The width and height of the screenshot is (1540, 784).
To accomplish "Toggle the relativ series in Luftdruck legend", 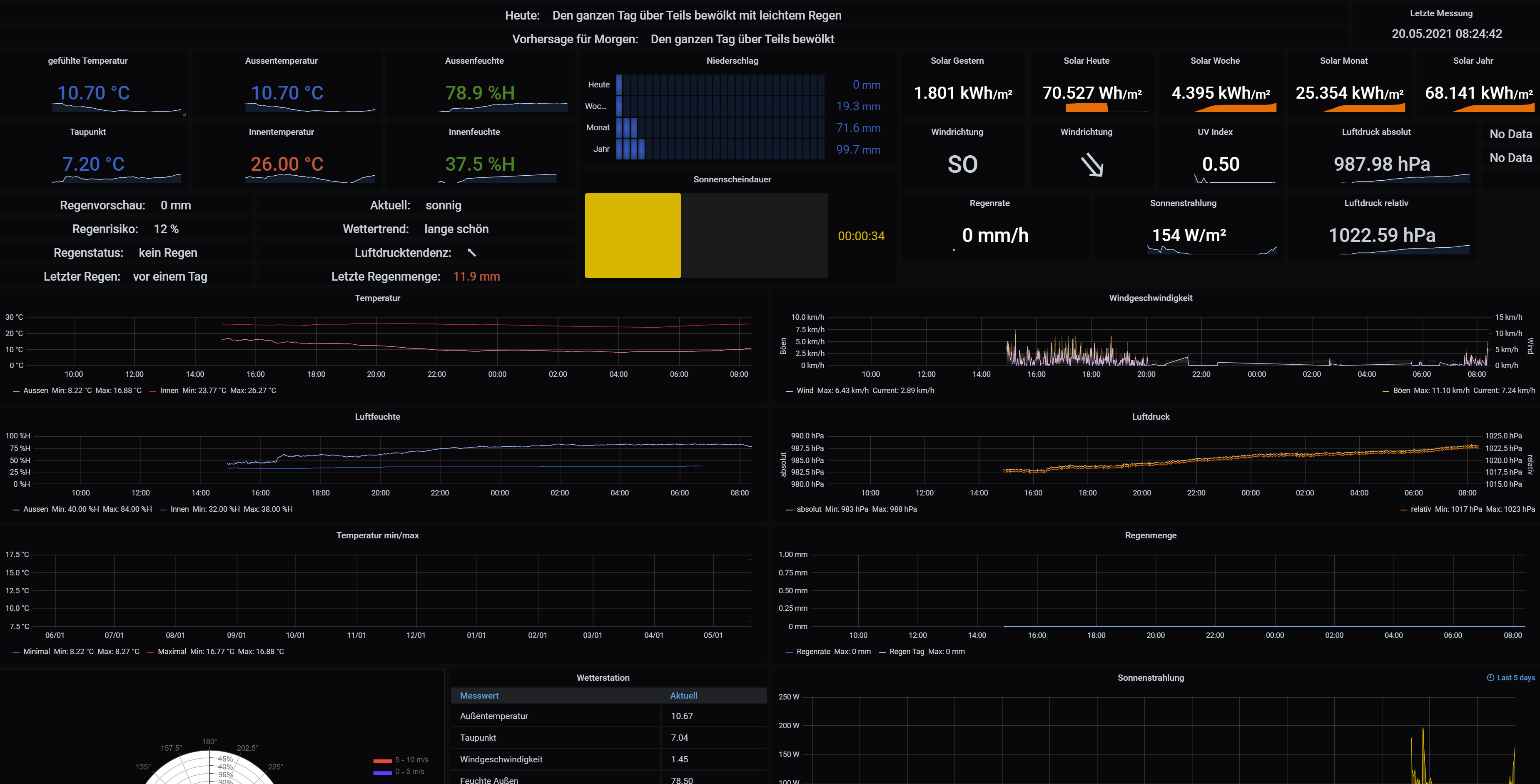I will pyautogui.click(x=1420, y=510).
